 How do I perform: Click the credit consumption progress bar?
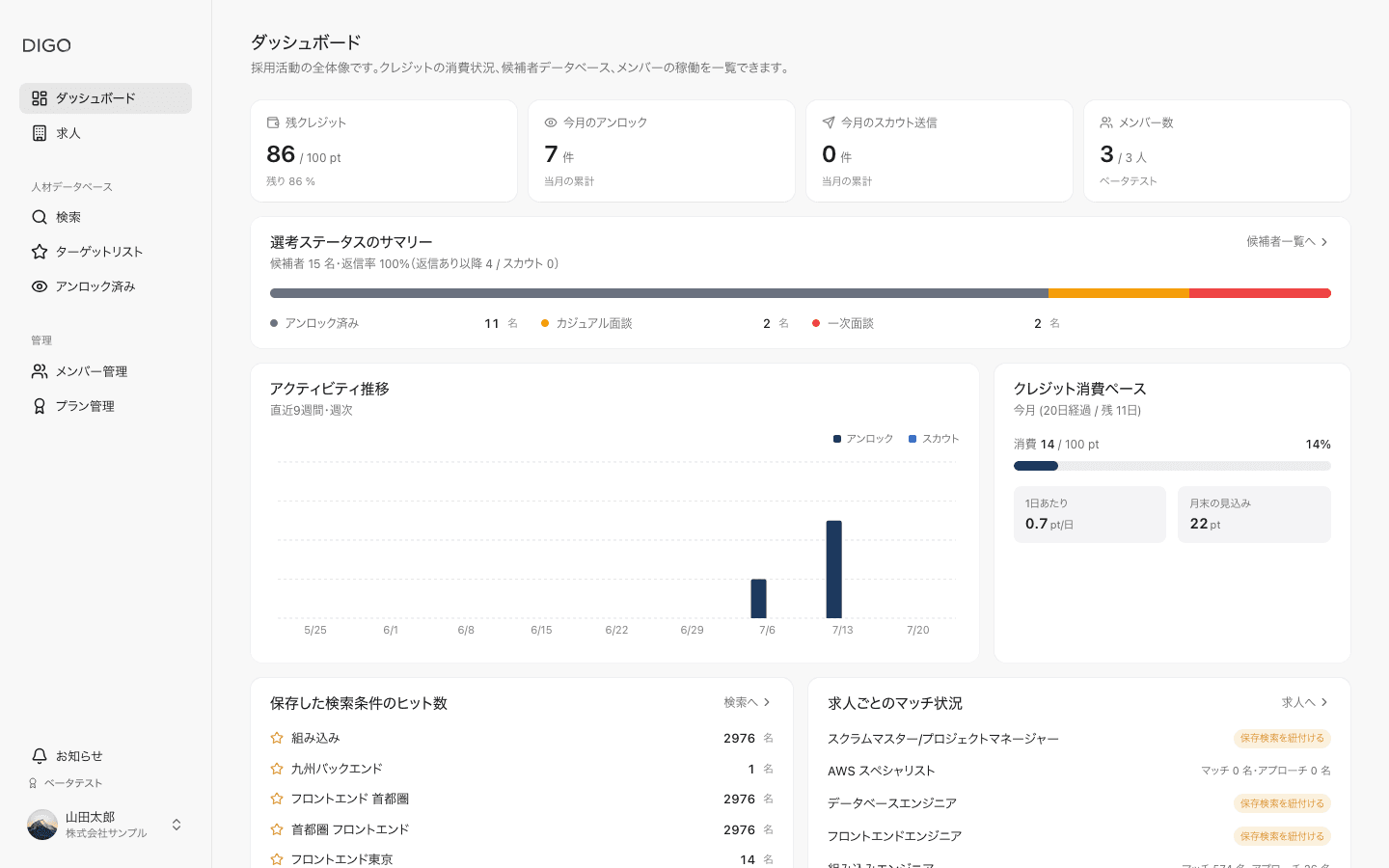click(x=1172, y=466)
